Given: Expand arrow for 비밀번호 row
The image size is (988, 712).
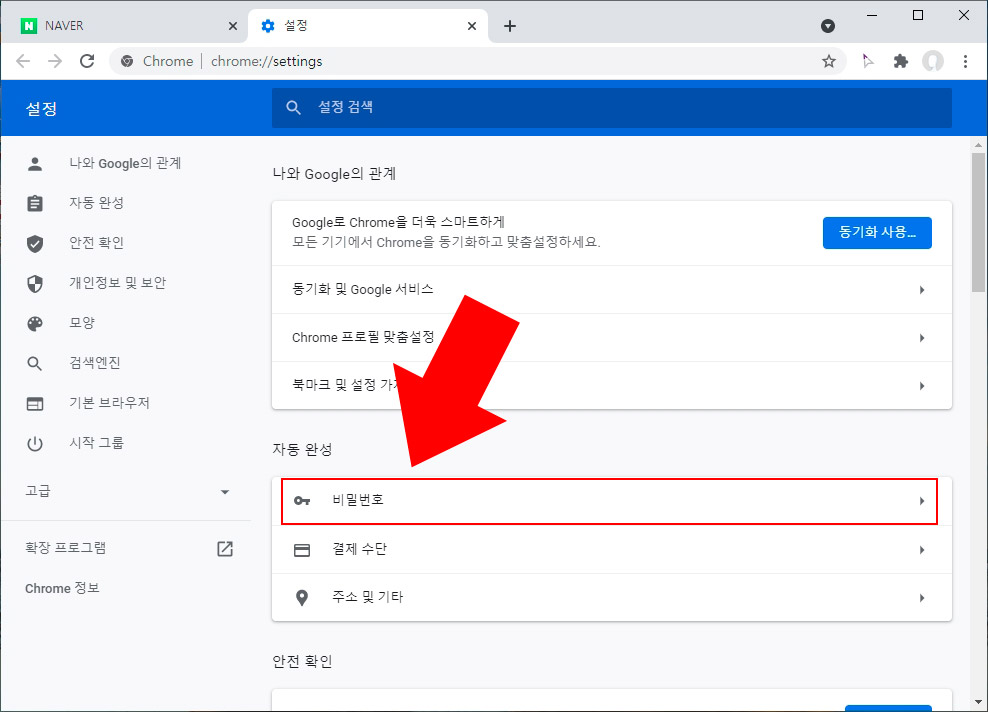Looking at the screenshot, I should tap(922, 501).
